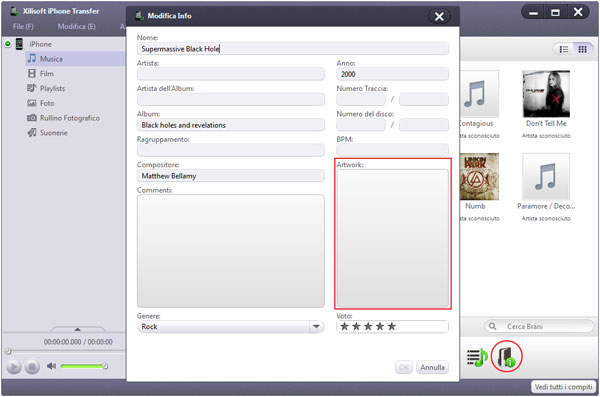Click the green eject icon beside iPhone
The width and height of the screenshot is (600, 397).
[8, 44]
